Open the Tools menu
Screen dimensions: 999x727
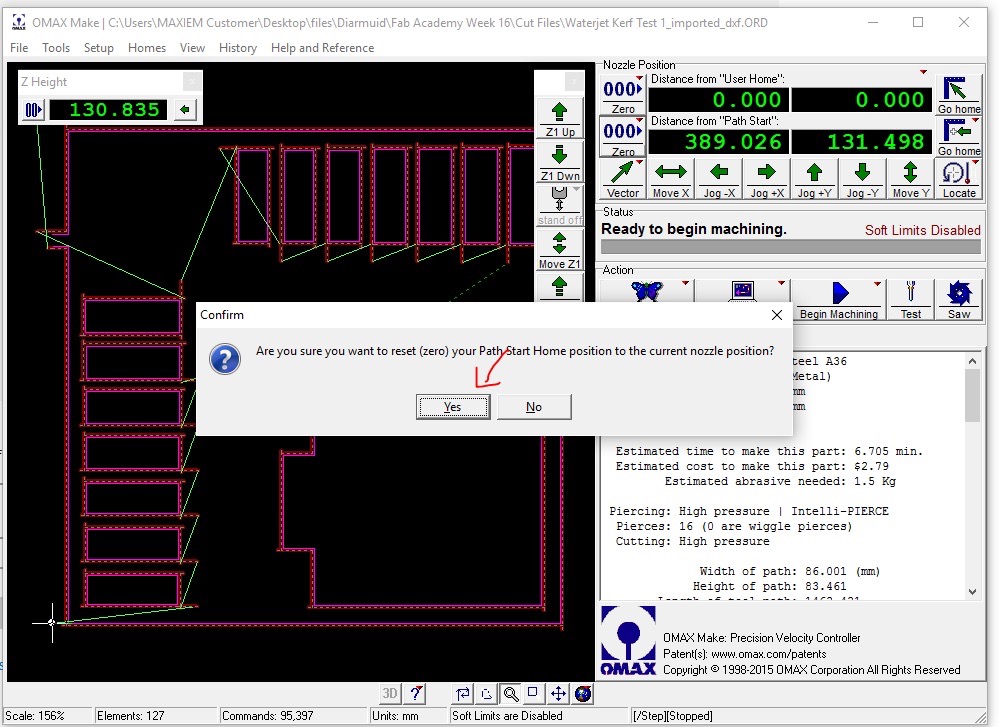pyautogui.click(x=56, y=48)
